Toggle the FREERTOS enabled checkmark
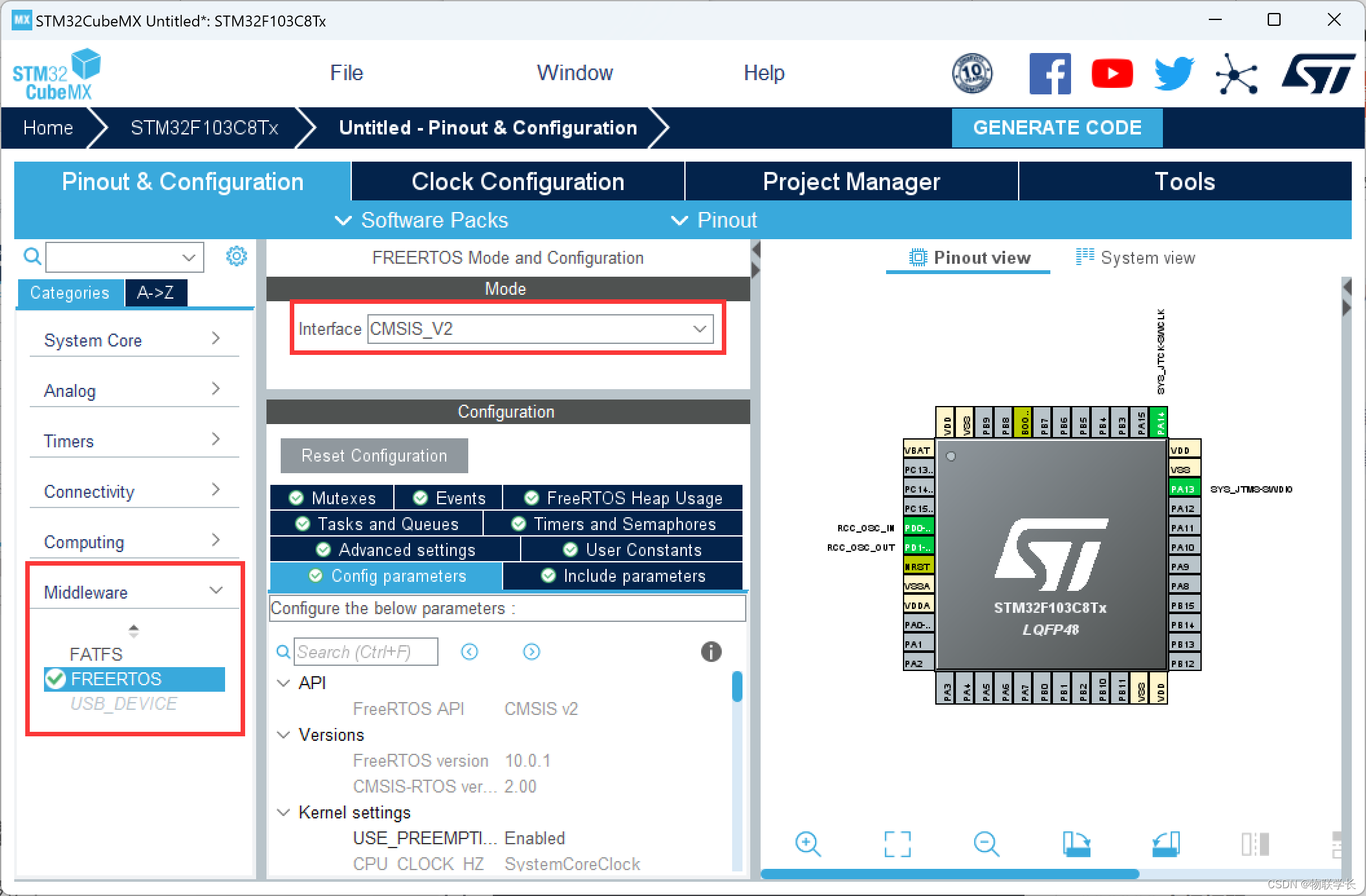Screen dimensions: 1366x896 [x=56, y=679]
